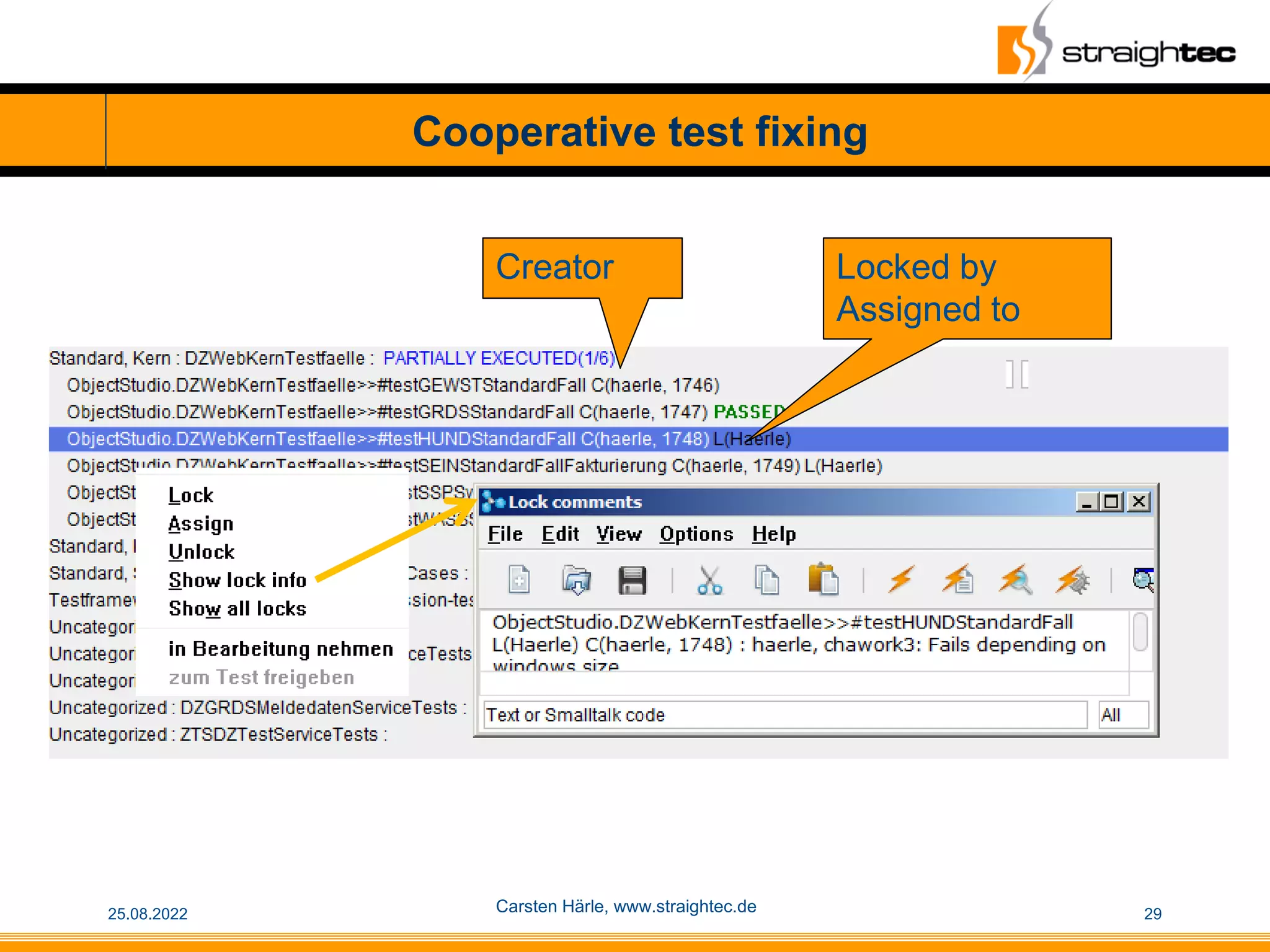Click the Save floppy disk icon
1270x952 pixels.
coord(632,581)
